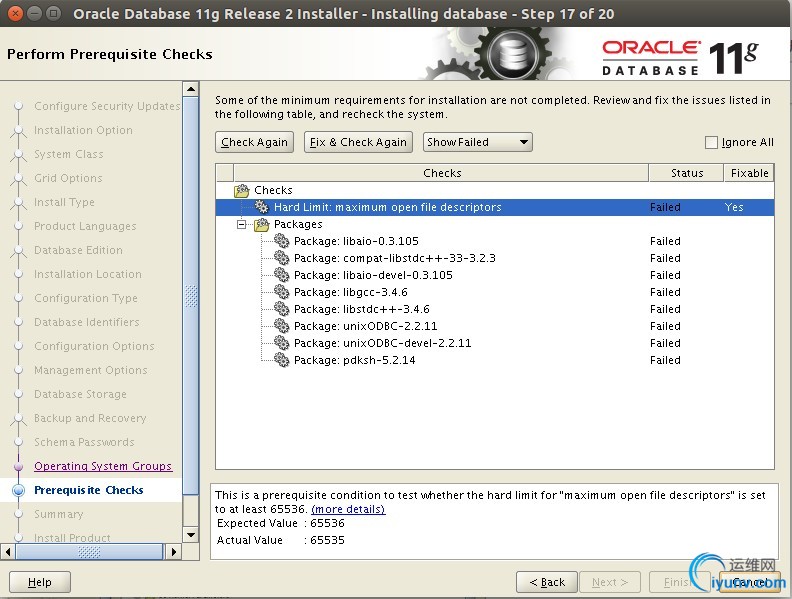Click sidebar scrollbar up arrow
792x599 pixels.
[191, 89]
